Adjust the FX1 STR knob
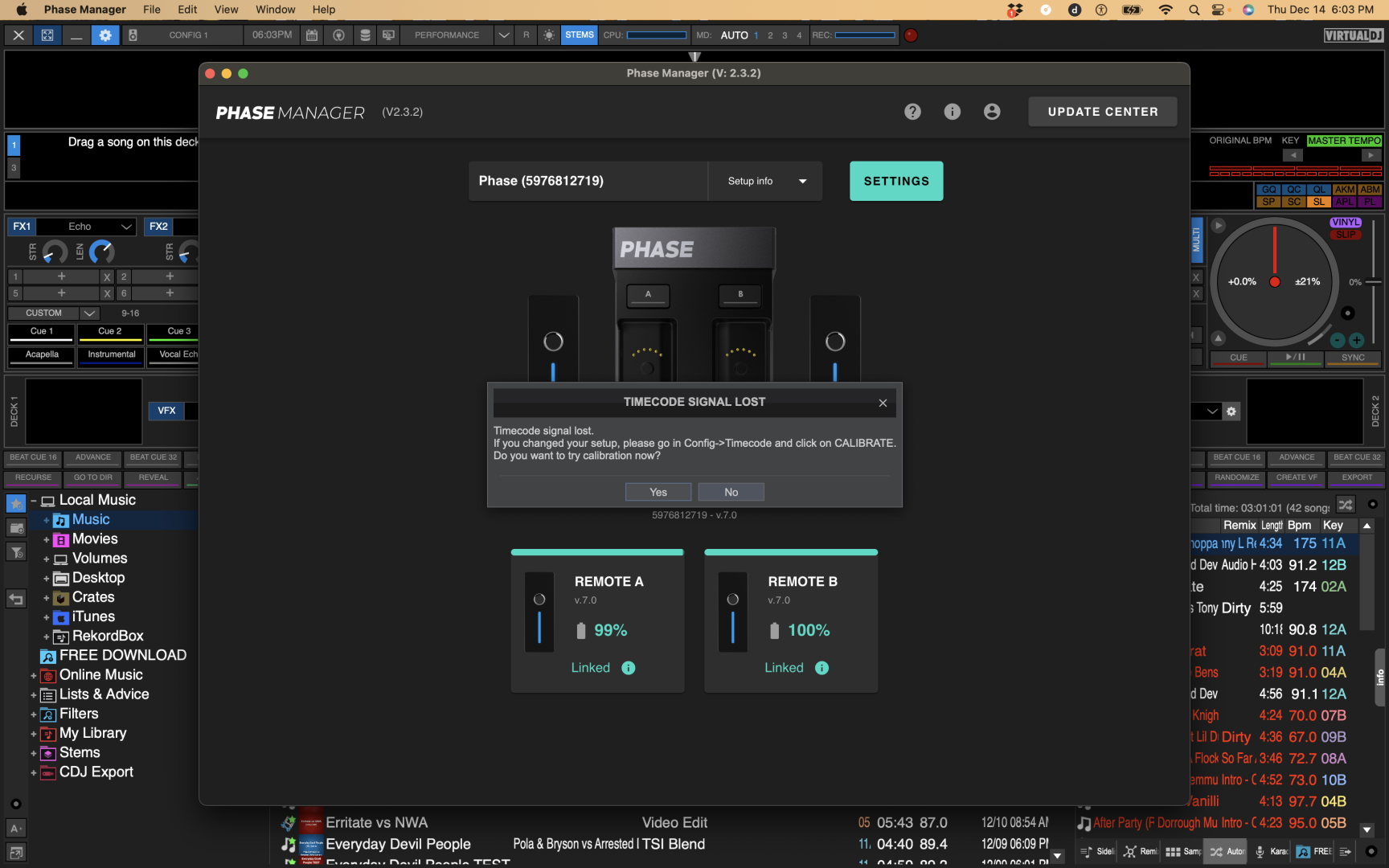The width and height of the screenshot is (1389, 868). pyautogui.click(x=54, y=252)
